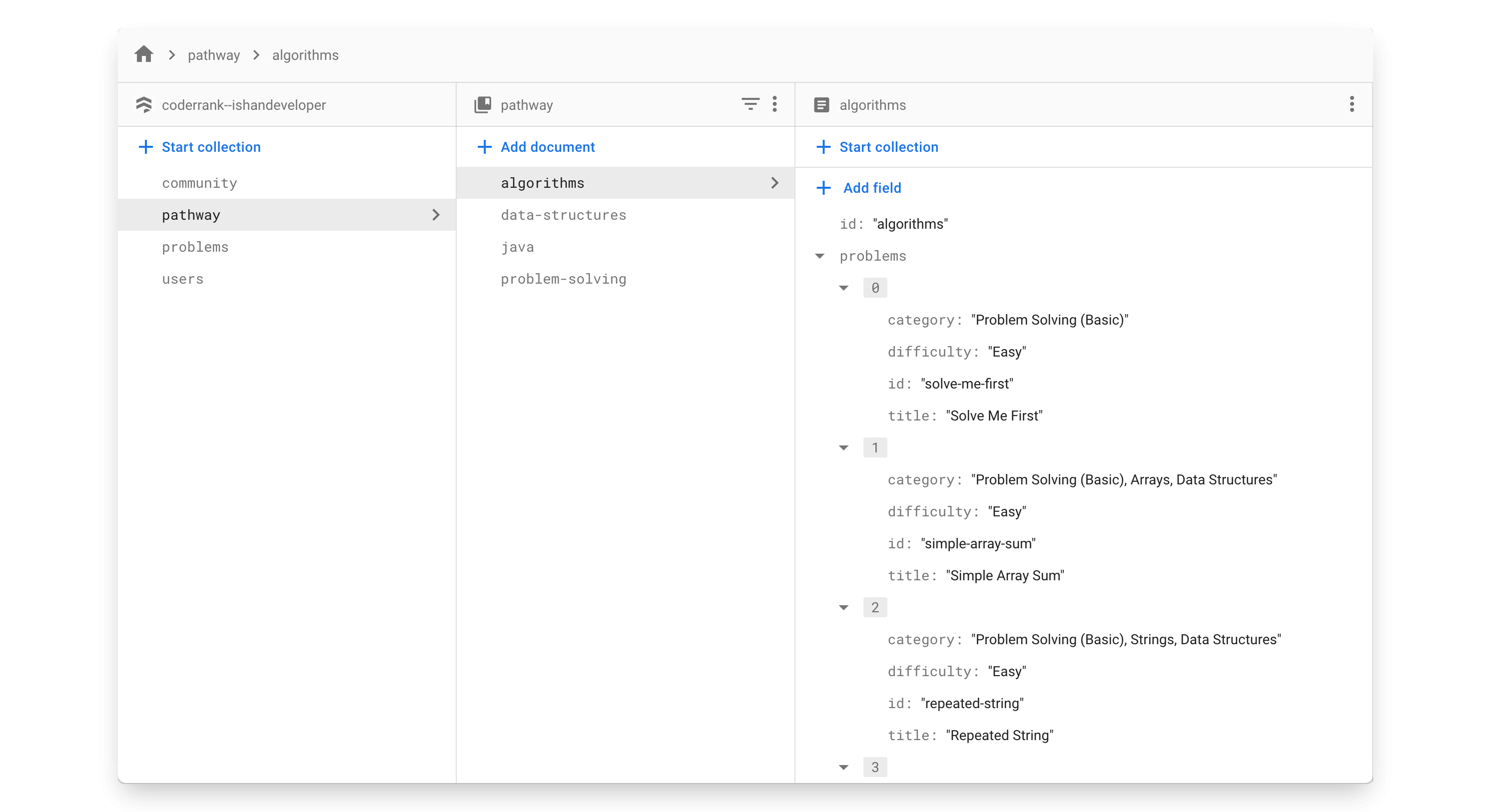Click the index 1 badge
Viewport: 1491px width, 812px height.
[875, 447]
